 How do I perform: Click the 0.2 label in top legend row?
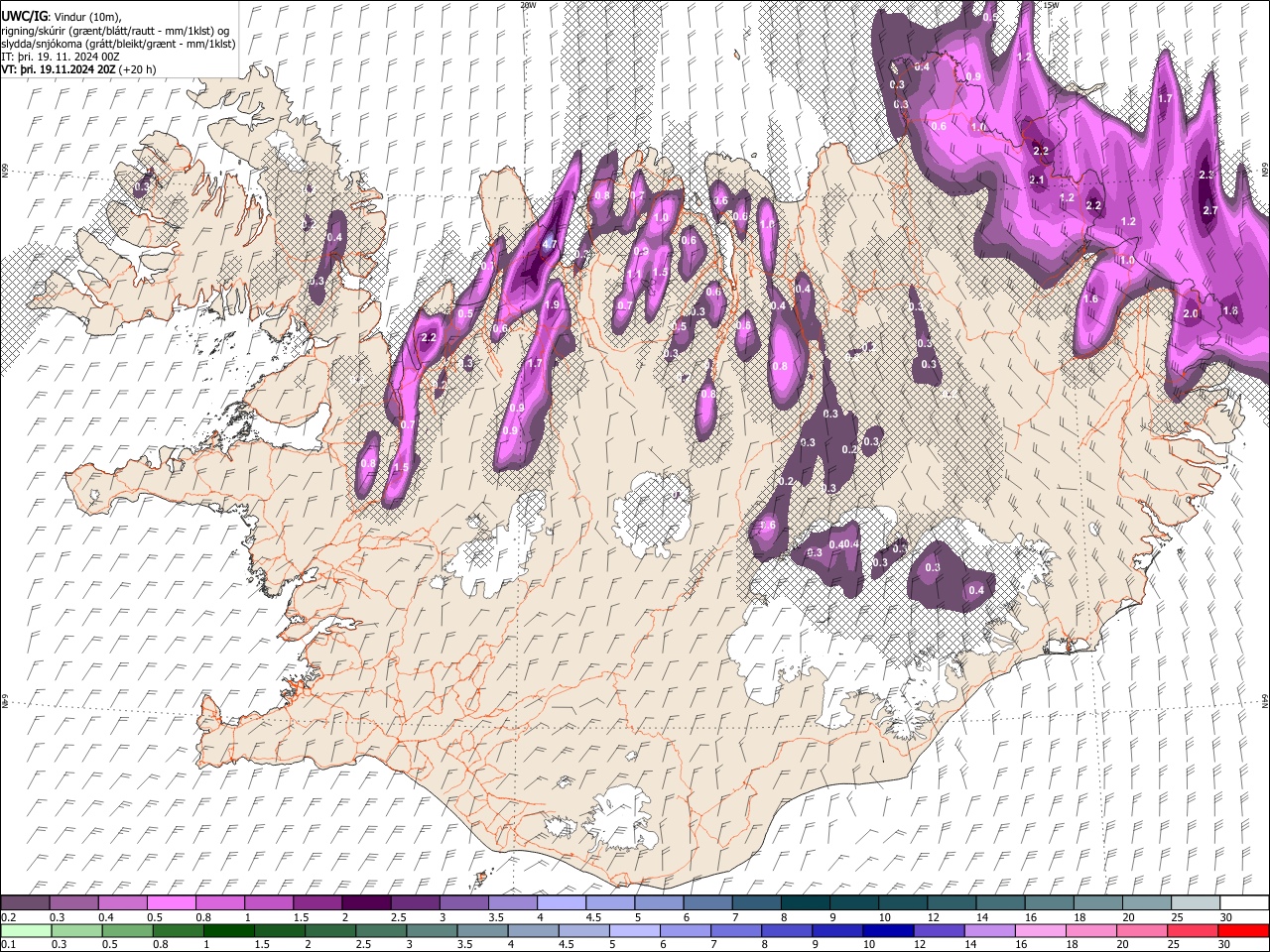[x=8, y=917]
